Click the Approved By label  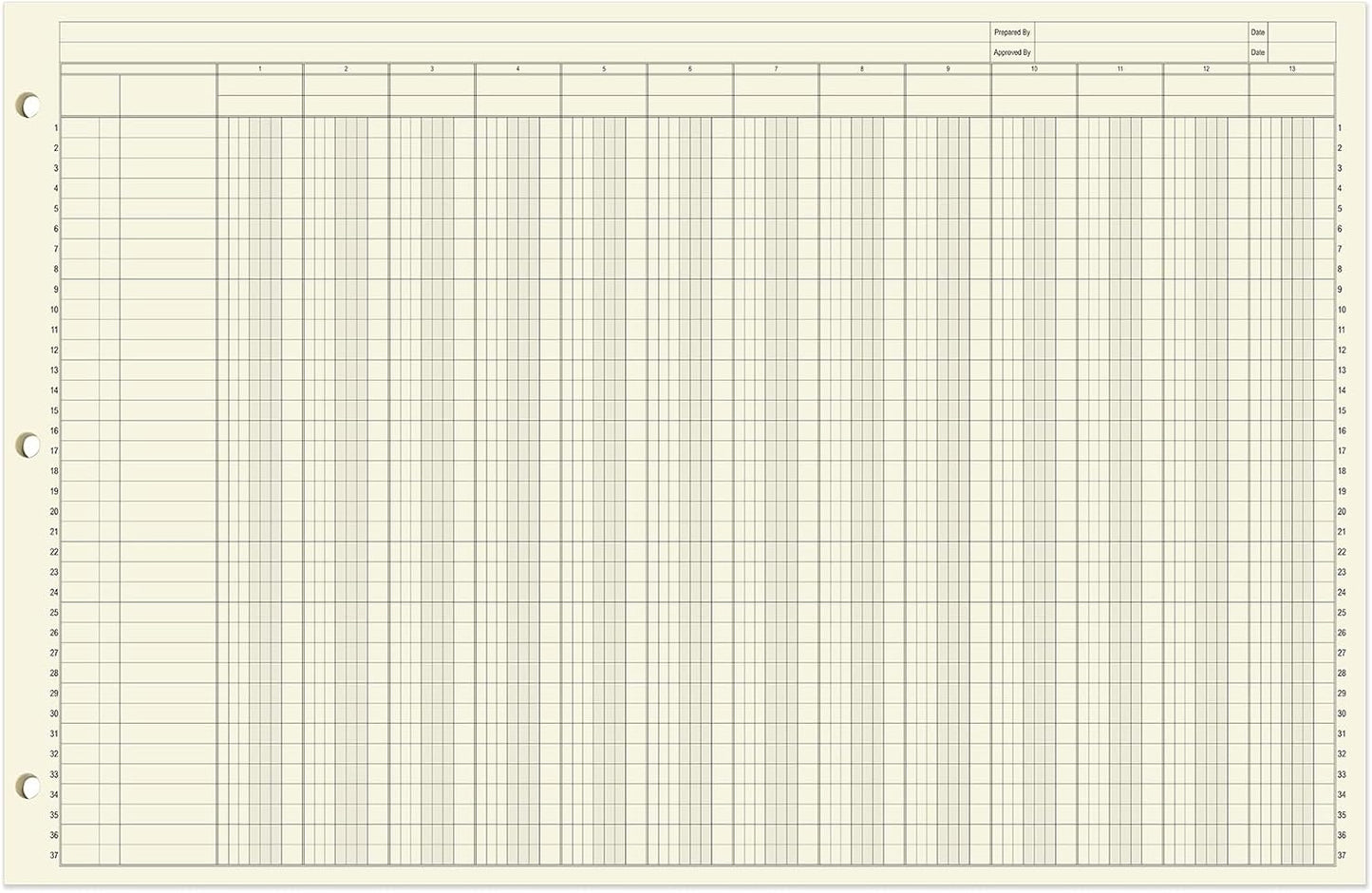[1012, 52]
